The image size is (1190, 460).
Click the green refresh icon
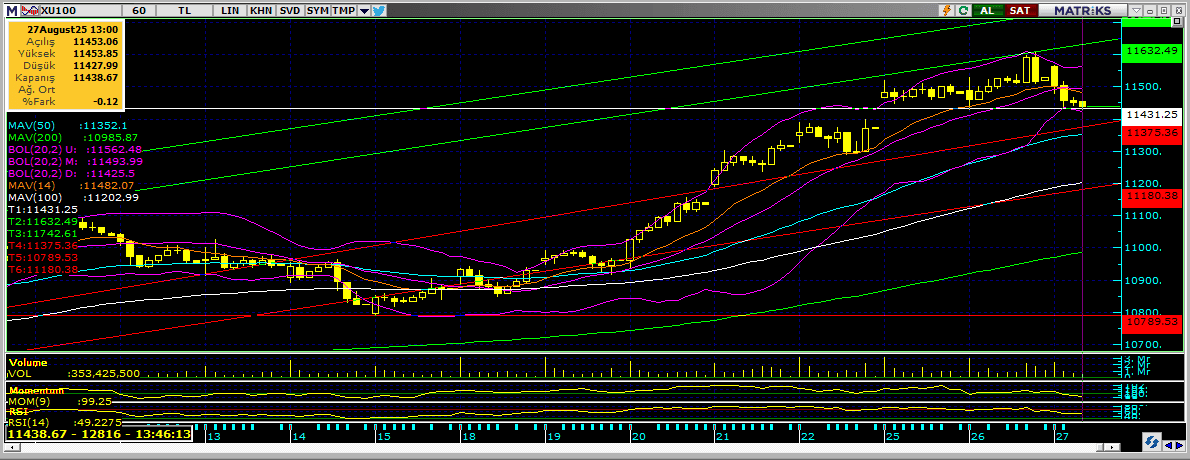963,10
